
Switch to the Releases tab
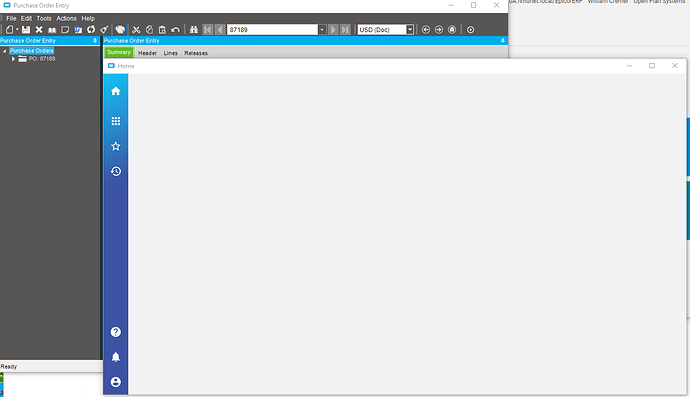point(196,53)
